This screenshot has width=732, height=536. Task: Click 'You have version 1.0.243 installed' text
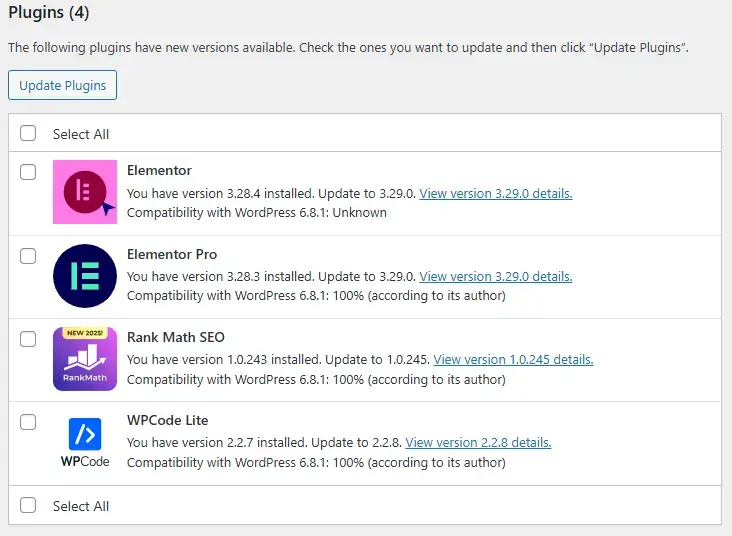click(224, 360)
